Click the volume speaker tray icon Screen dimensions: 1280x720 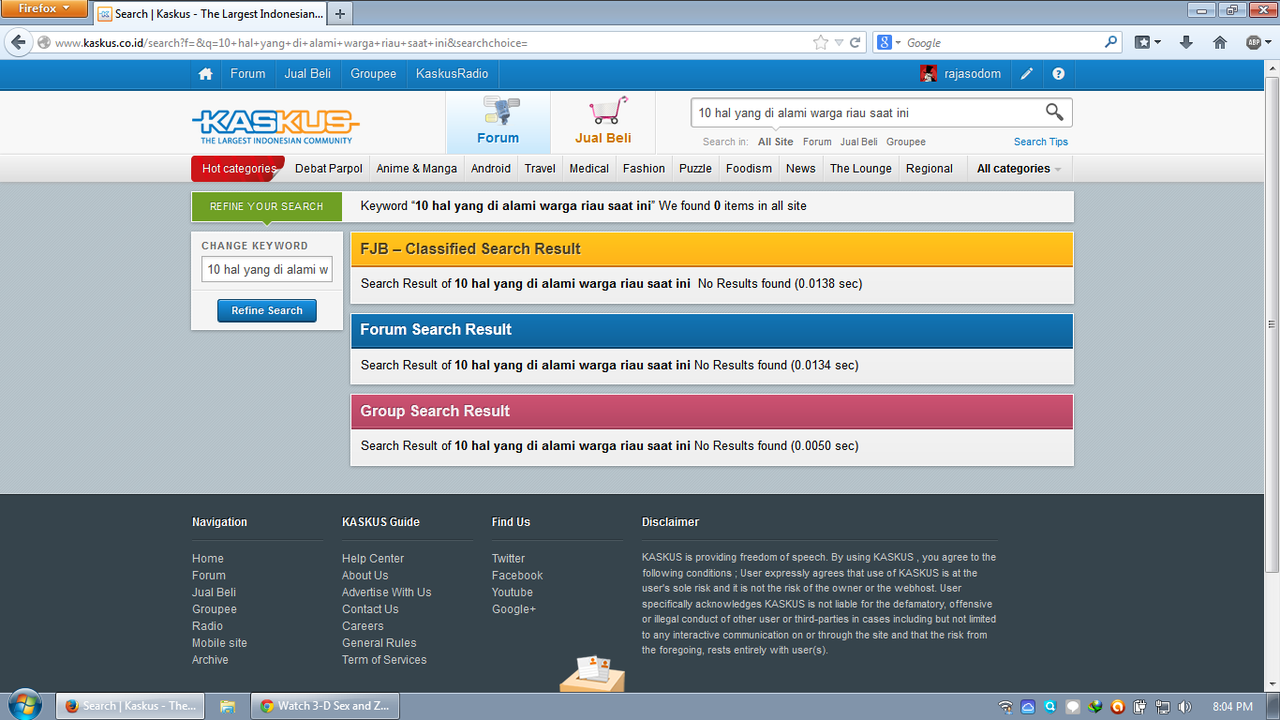pos(1185,707)
